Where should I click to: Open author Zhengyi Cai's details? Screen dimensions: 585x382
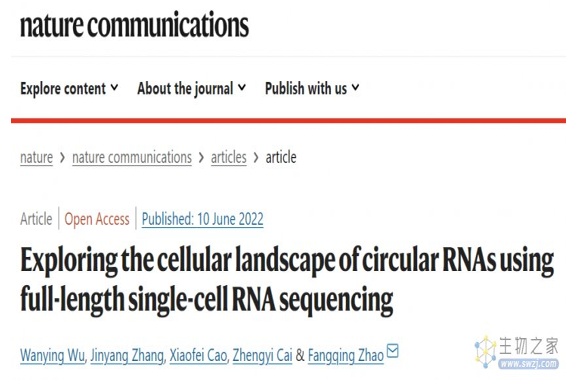coord(262,356)
